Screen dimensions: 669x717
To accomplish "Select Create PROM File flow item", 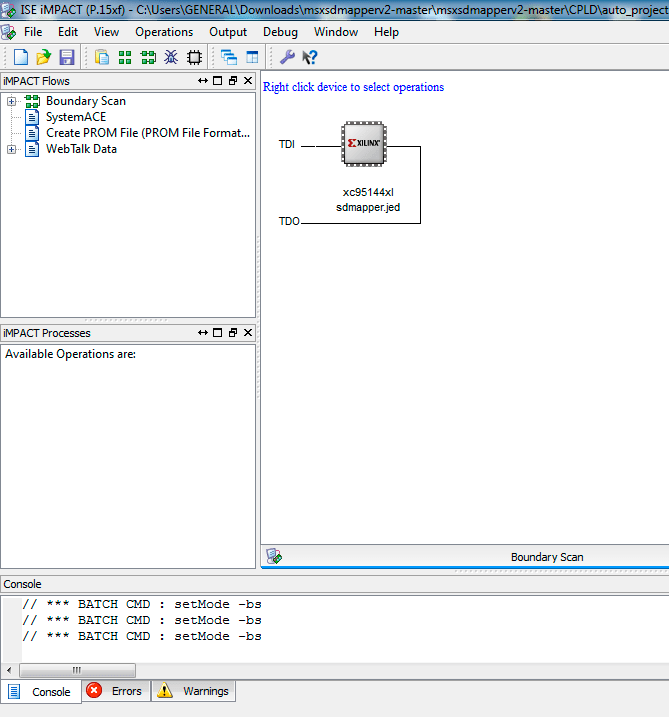I will coord(147,133).
